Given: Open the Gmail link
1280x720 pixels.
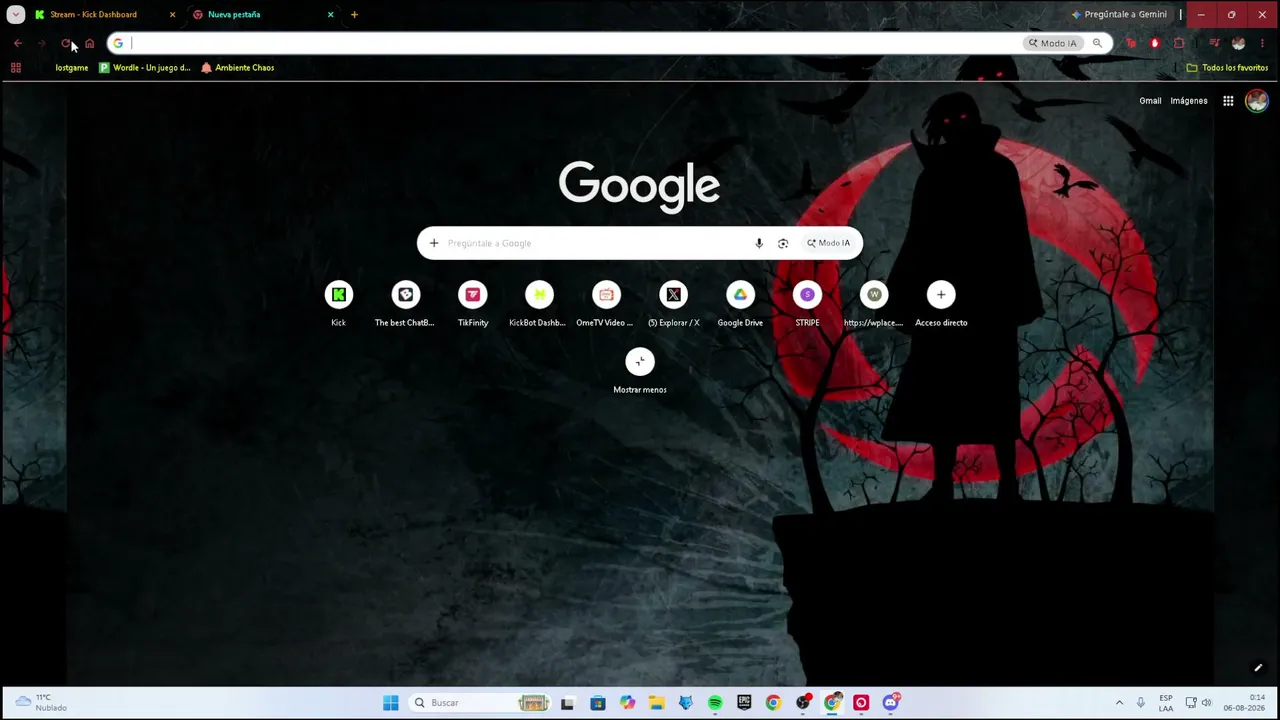Looking at the screenshot, I should (x=1150, y=101).
